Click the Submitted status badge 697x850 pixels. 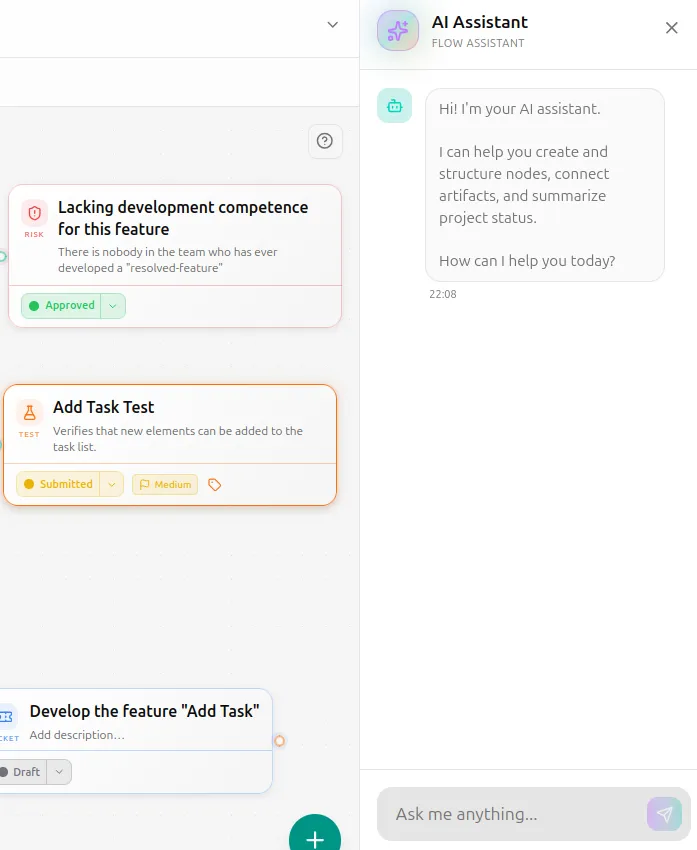(59, 484)
